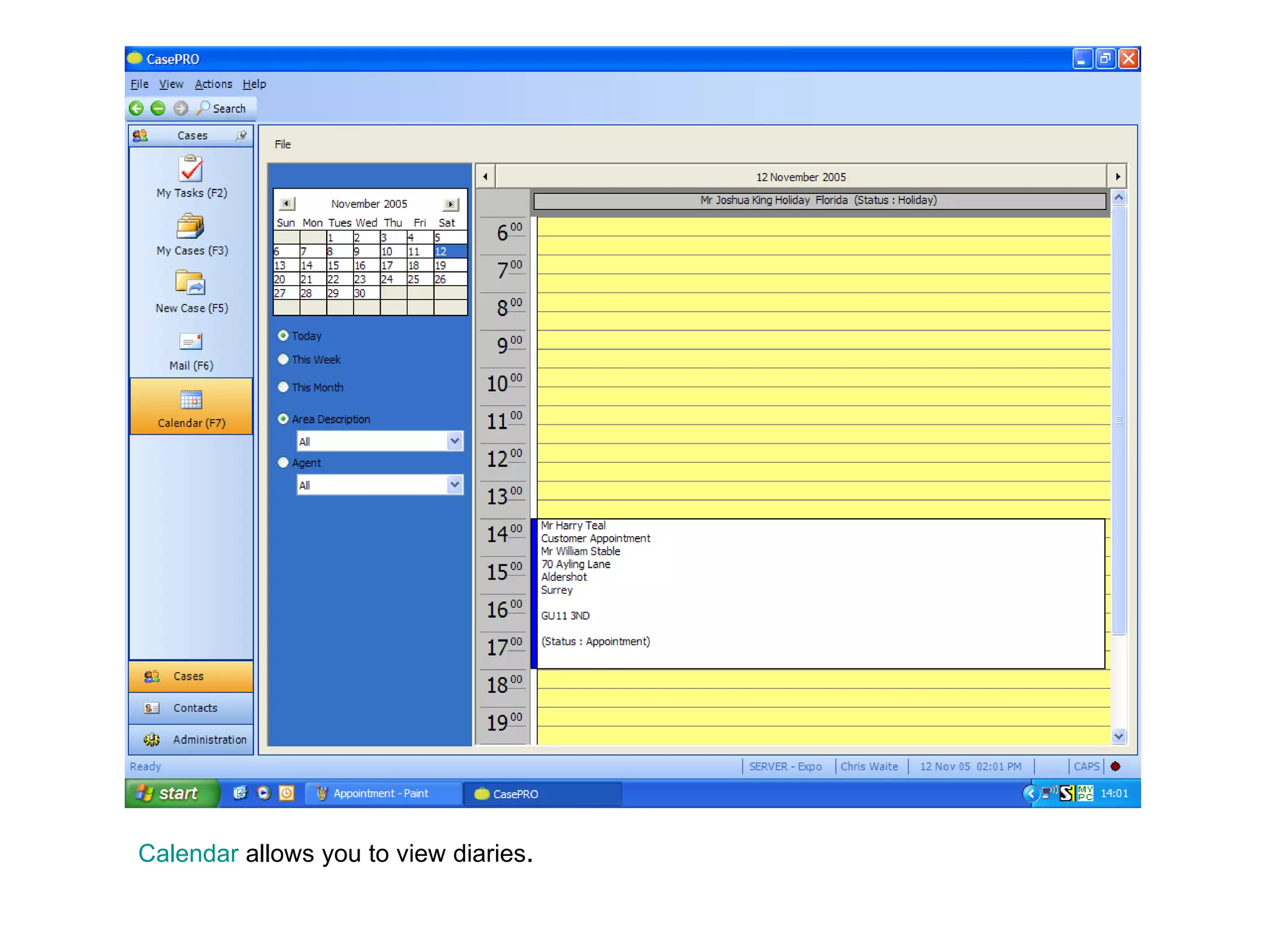1270x952 pixels.
Task: Select 1 November in mini calendar
Action: (x=339, y=237)
